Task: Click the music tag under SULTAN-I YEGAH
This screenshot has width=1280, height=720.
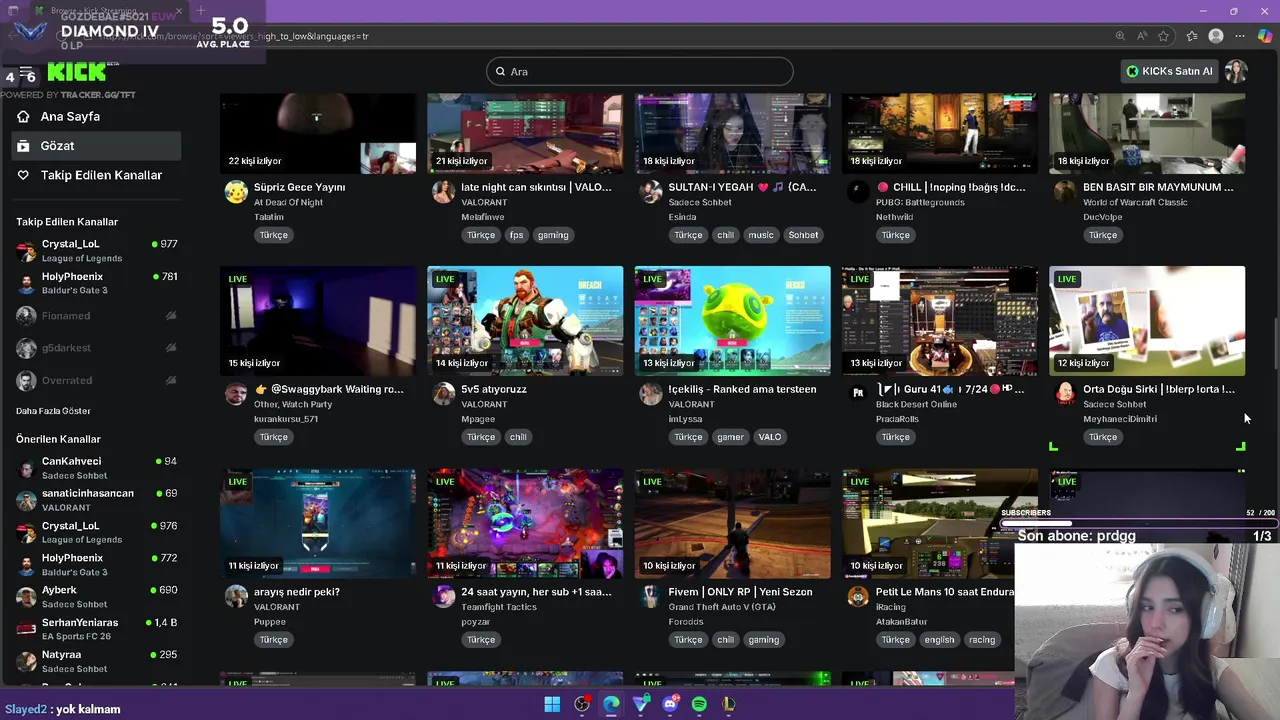Action: [x=761, y=235]
